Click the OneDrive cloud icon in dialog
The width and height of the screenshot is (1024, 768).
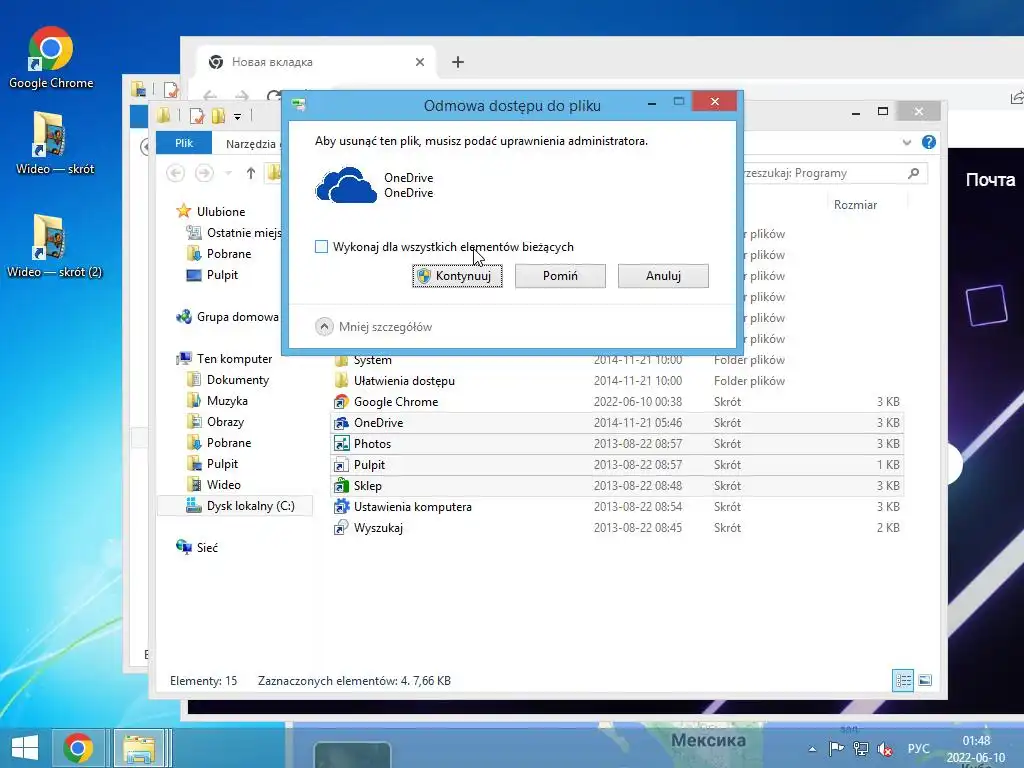tap(346, 185)
